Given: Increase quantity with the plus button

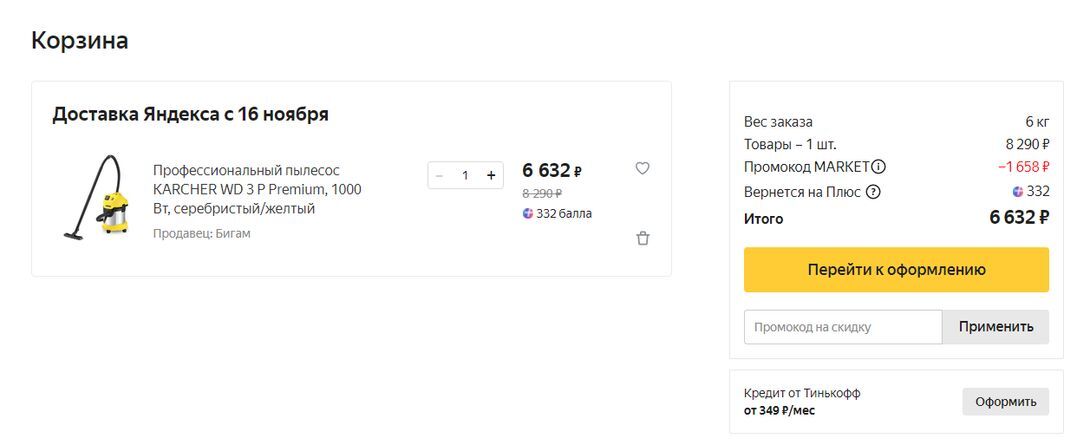Looking at the screenshot, I should [491, 175].
